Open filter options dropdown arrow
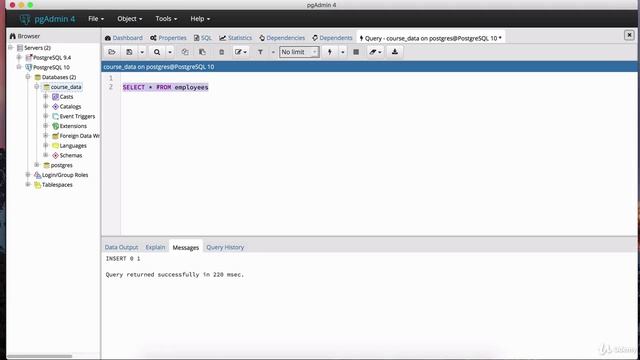 [273, 52]
